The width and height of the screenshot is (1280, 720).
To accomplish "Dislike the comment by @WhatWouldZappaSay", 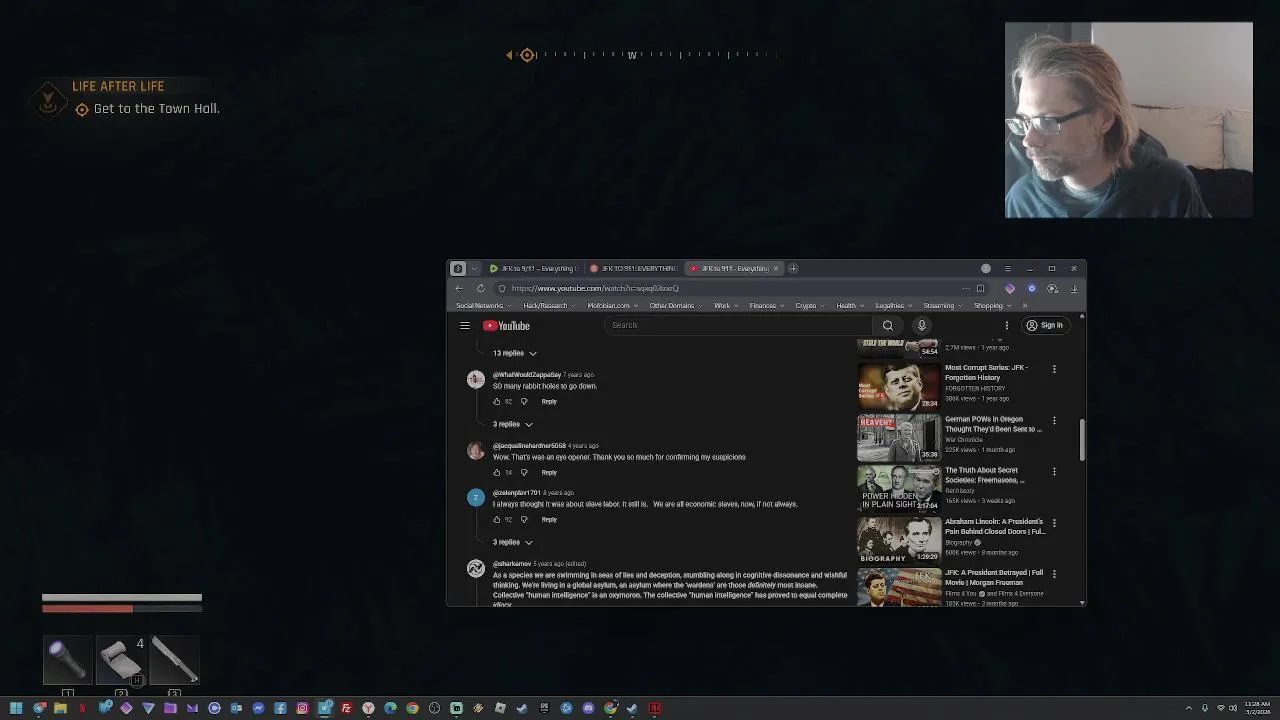I will pos(524,401).
